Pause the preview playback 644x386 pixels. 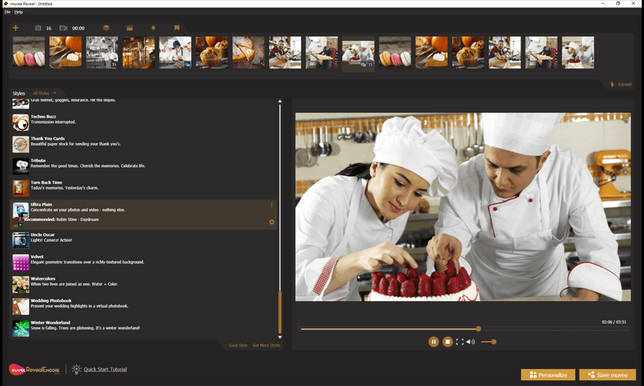tap(433, 342)
